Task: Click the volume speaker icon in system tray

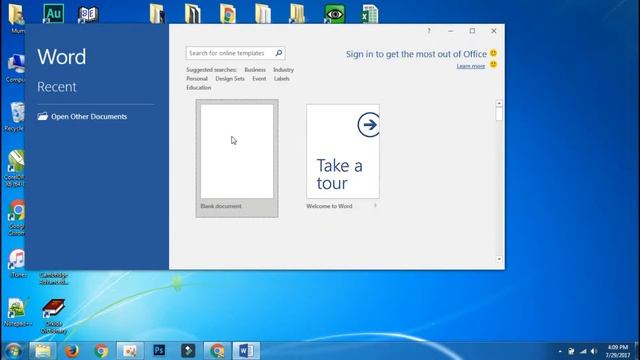Action: tap(594, 351)
